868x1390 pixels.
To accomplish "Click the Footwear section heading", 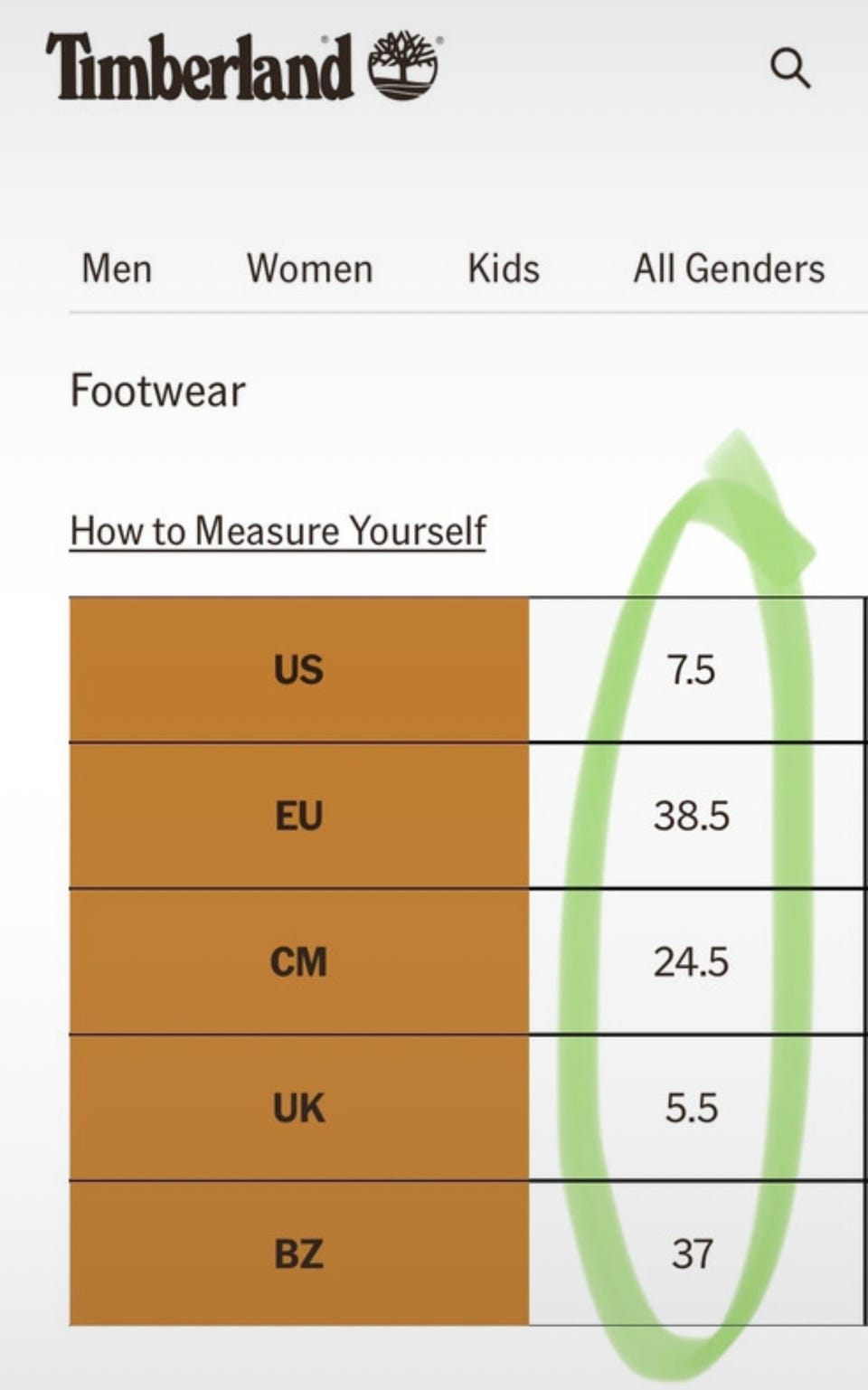I will coord(157,391).
